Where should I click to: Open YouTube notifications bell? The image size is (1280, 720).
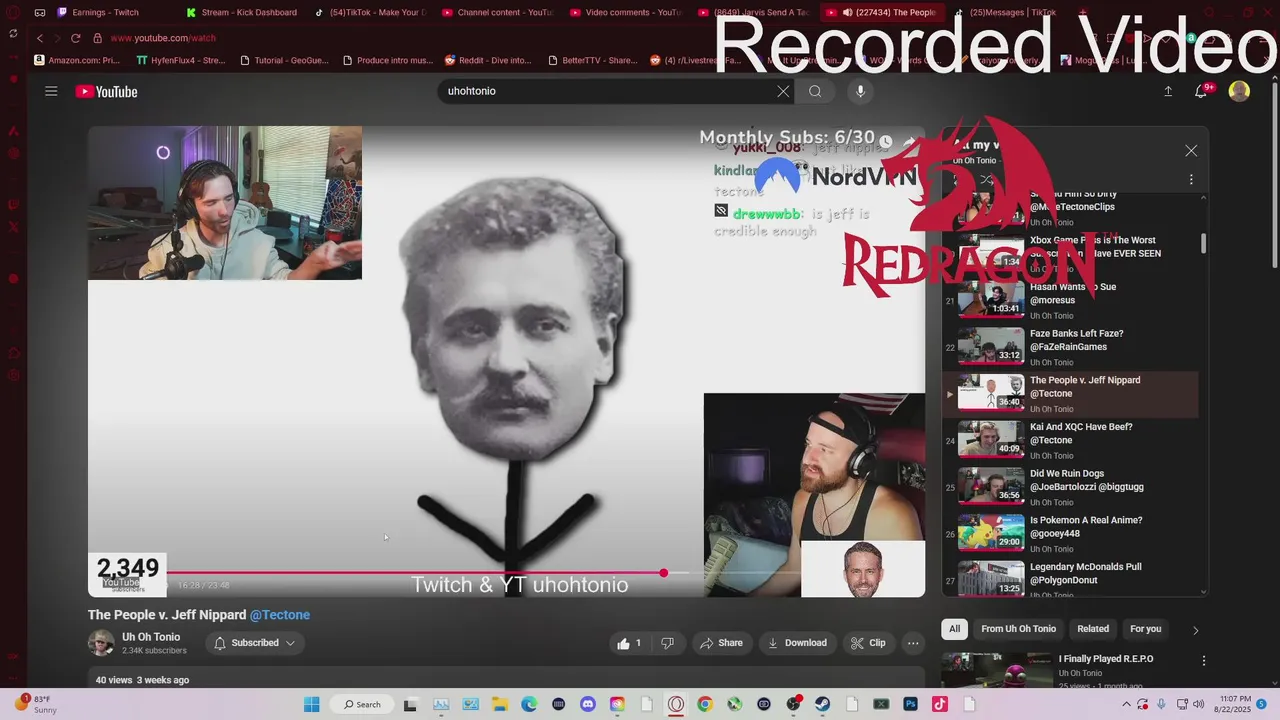[x=1202, y=91]
